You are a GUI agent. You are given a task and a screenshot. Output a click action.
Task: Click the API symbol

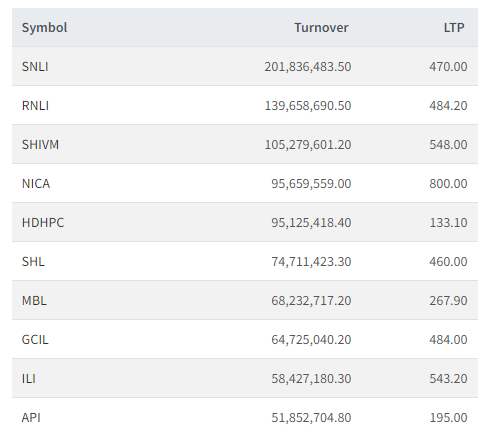(31, 418)
